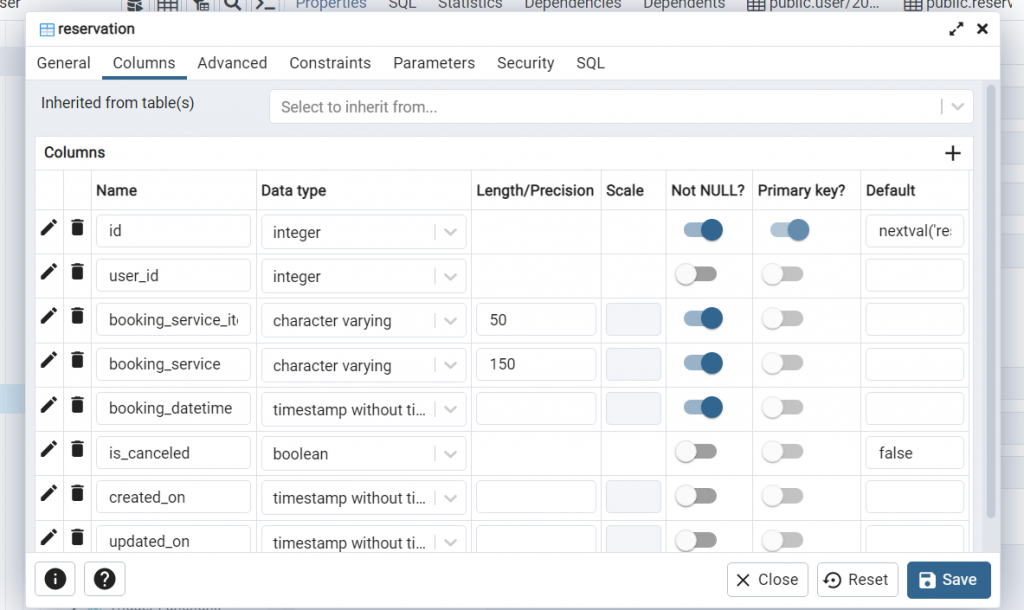Open the help question mark button

pyautogui.click(x=104, y=579)
